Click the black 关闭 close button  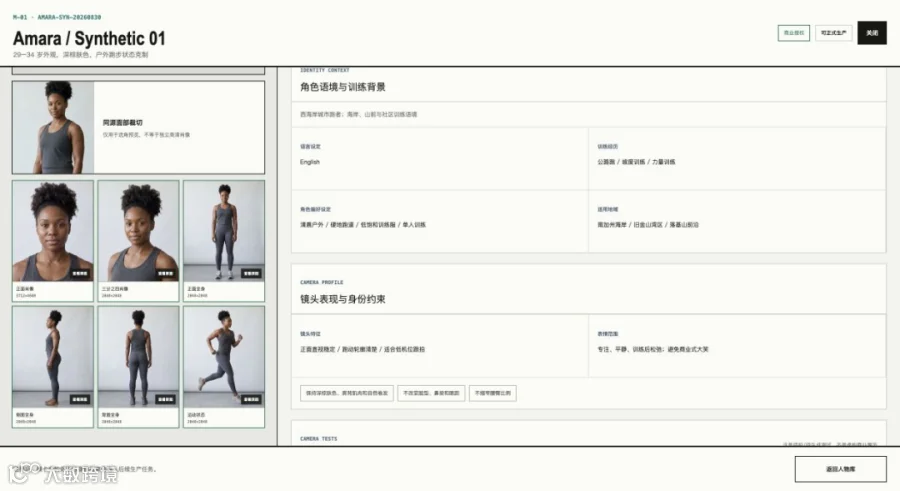pos(872,33)
